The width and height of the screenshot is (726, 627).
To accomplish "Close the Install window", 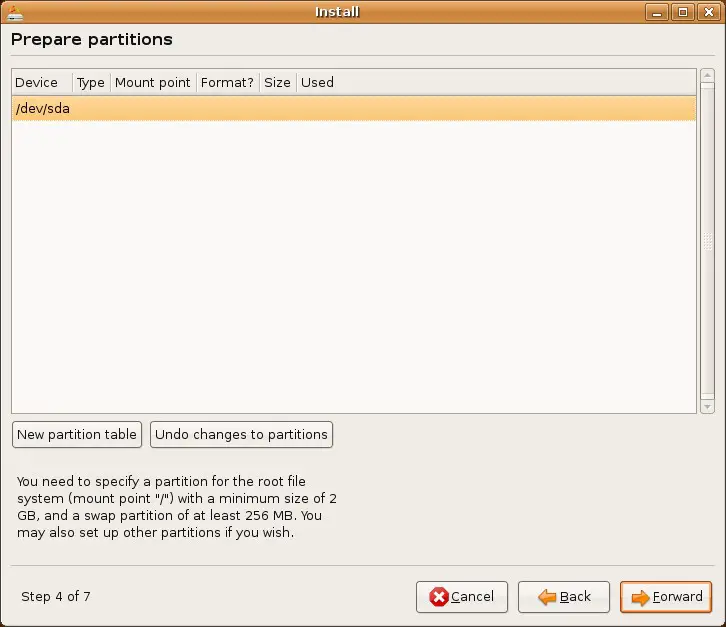I will 709,12.
